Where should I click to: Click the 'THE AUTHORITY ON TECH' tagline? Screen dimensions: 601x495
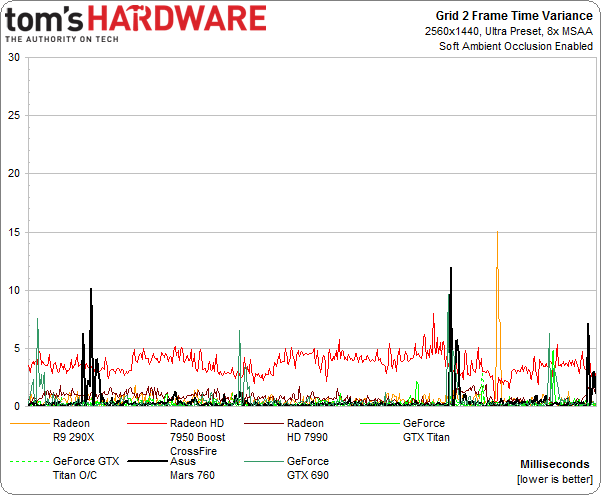pos(62,39)
